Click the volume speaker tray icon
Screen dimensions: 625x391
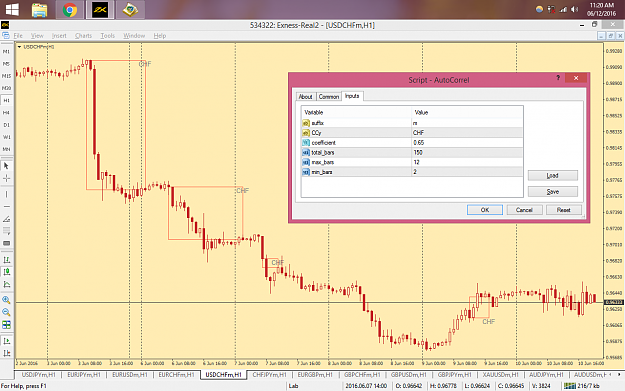pos(574,9)
